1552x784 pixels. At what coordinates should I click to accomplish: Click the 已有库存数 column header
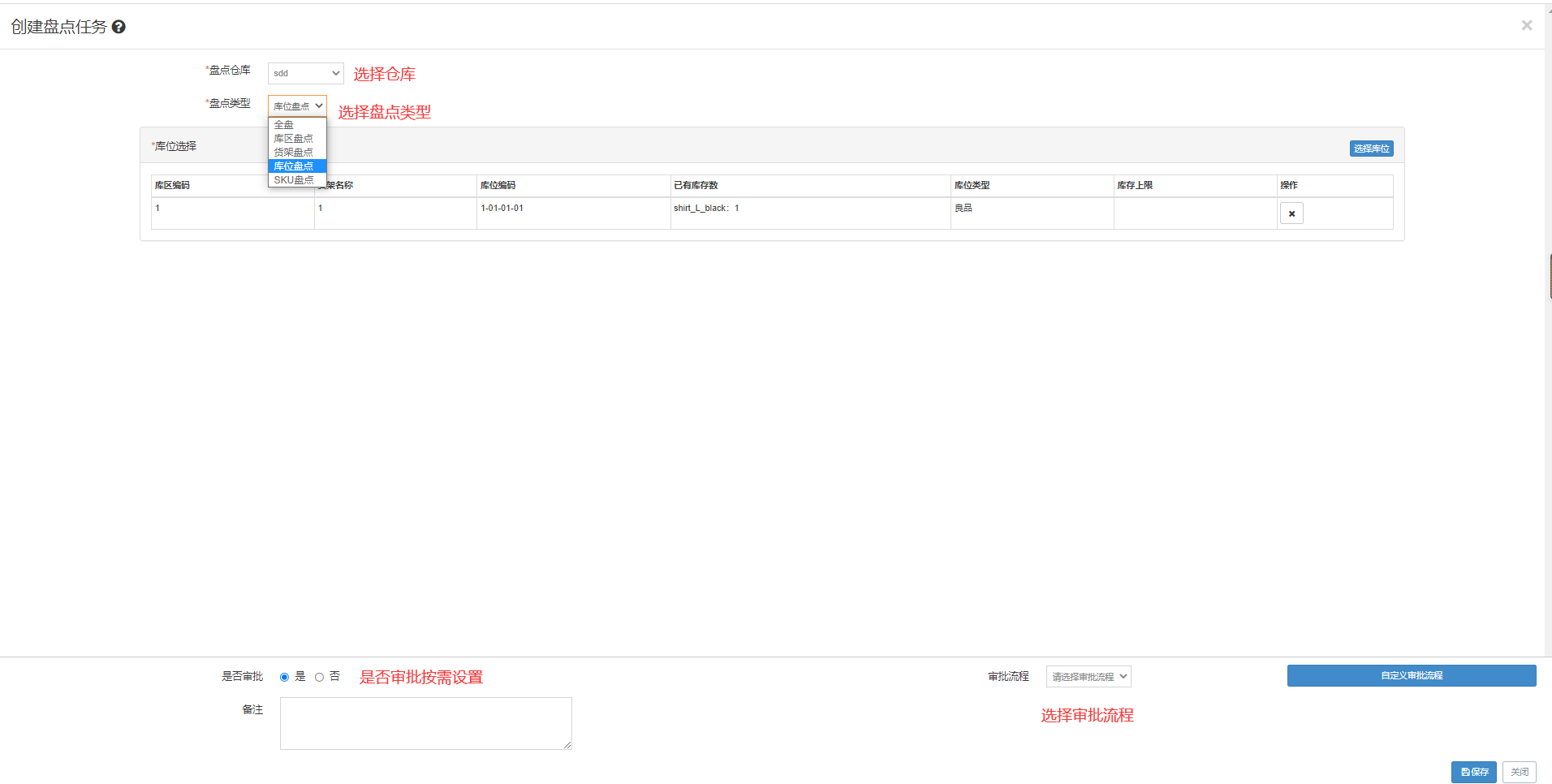click(811, 186)
